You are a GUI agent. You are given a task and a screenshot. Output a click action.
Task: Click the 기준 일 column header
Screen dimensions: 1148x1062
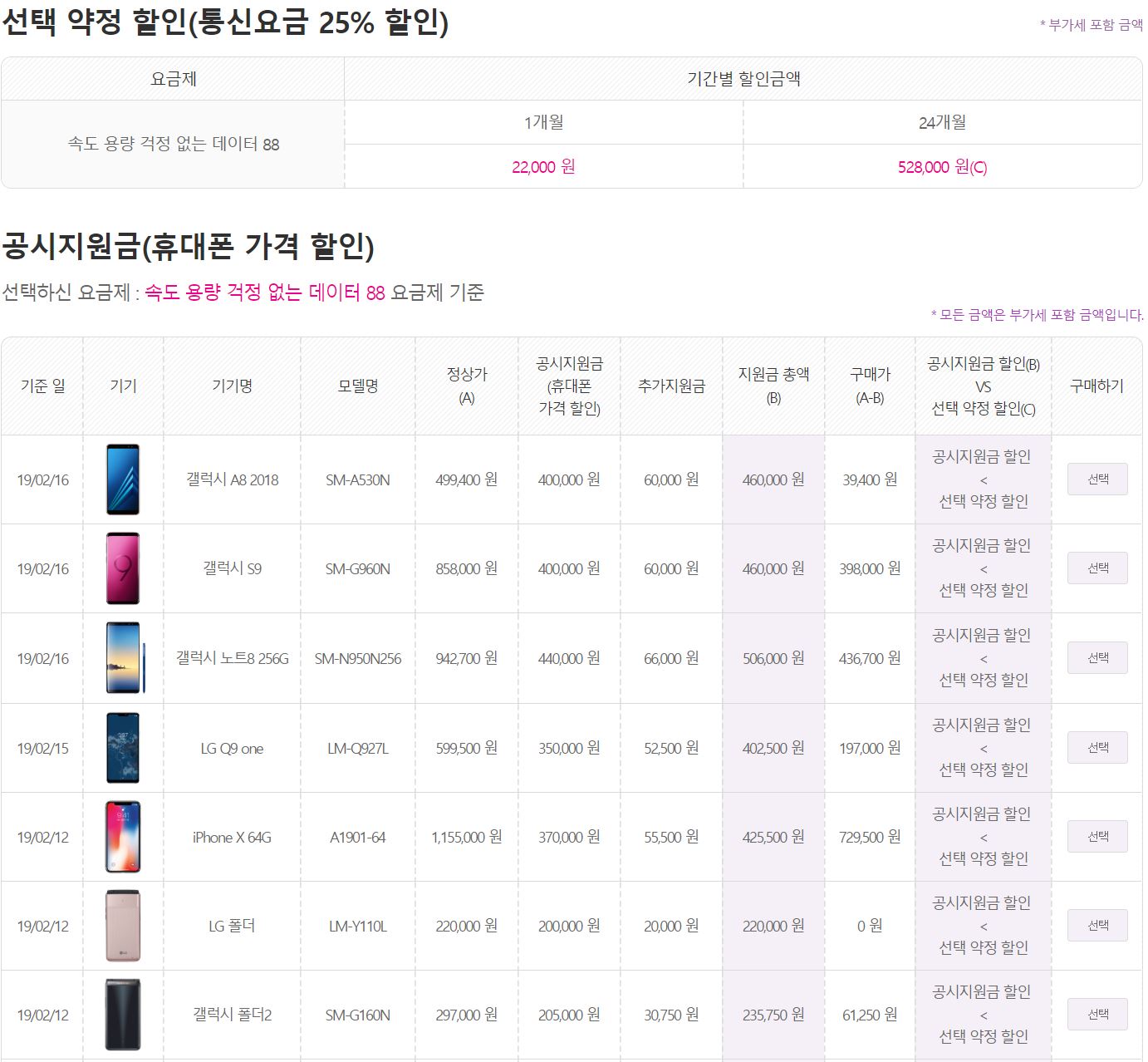pyautogui.click(x=42, y=386)
